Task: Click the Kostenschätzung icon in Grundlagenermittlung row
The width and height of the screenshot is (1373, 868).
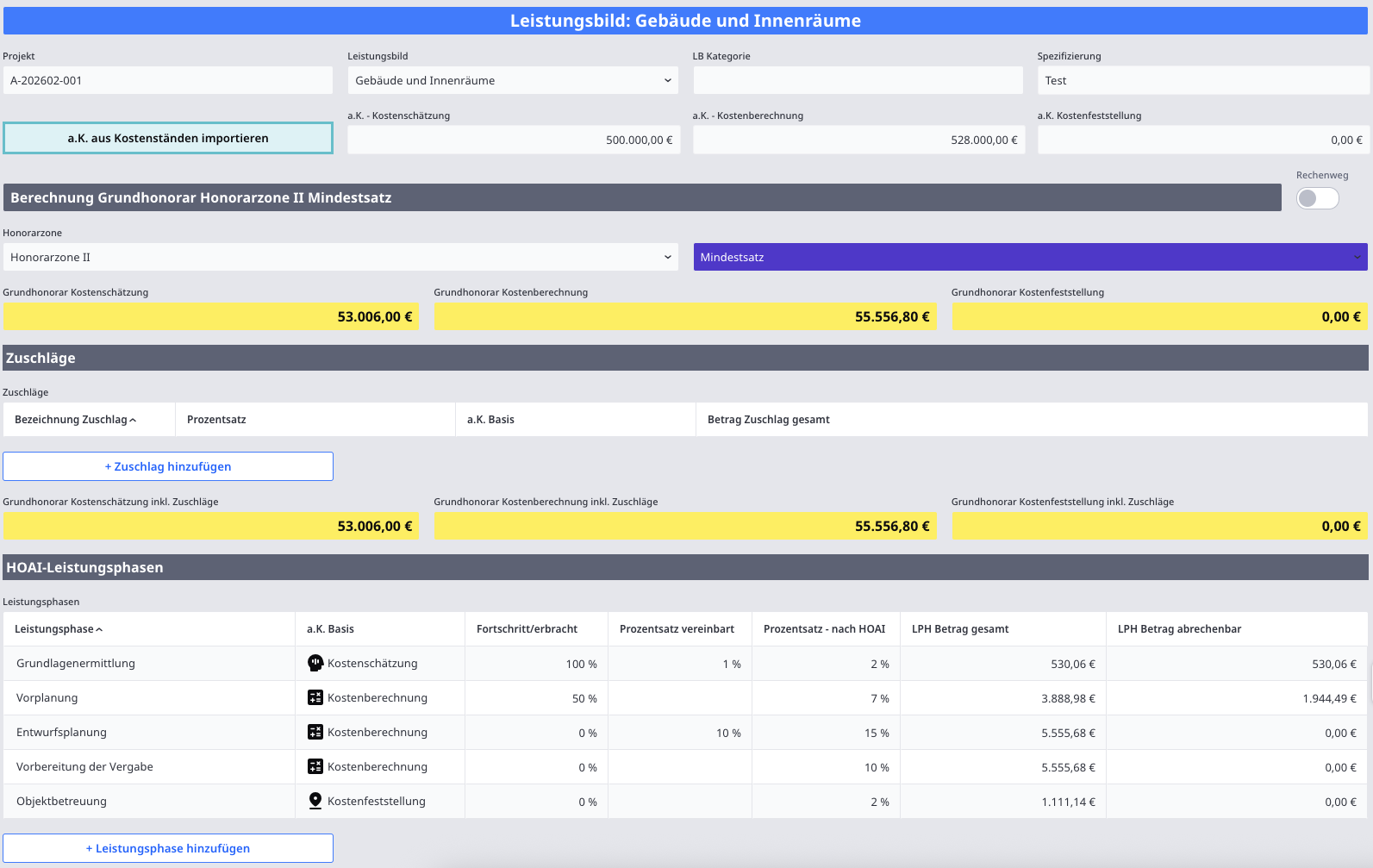Action: click(x=315, y=663)
